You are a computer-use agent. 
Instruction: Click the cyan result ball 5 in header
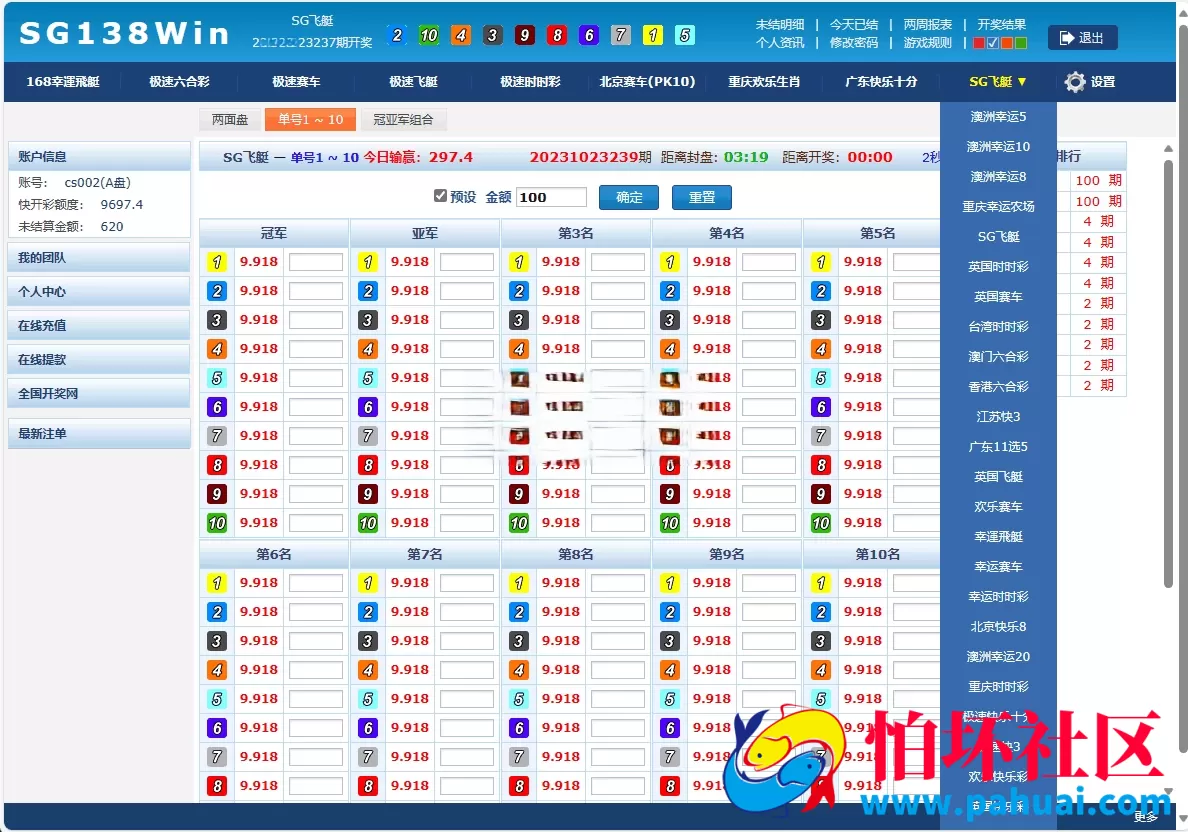[x=684, y=35]
